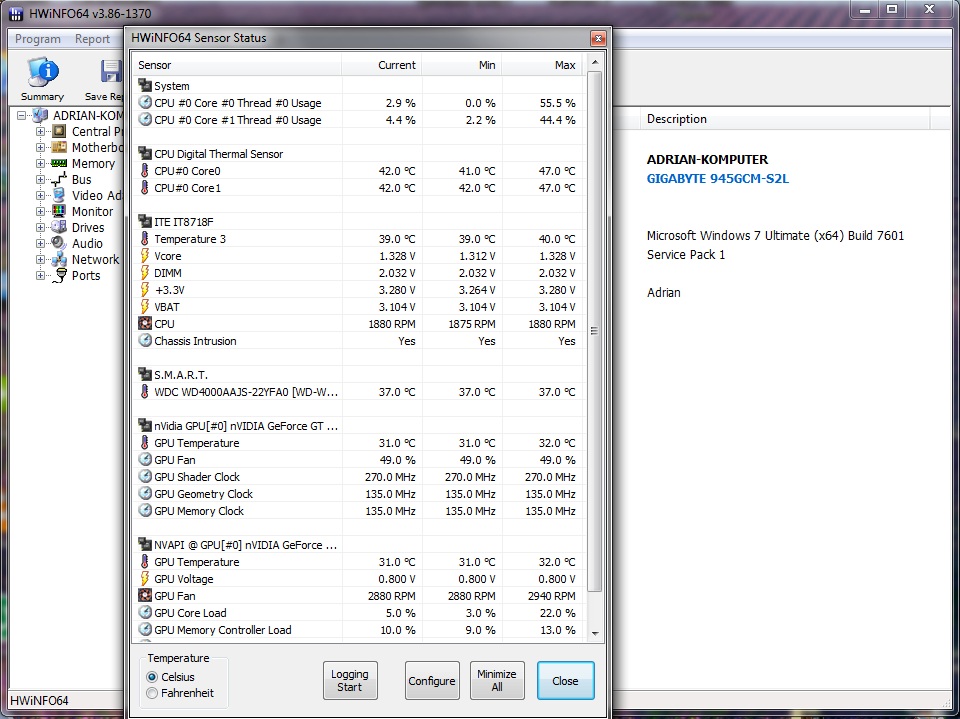Select the VBAT voltage row
This screenshot has height=719, width=960.
pos(358,307)
